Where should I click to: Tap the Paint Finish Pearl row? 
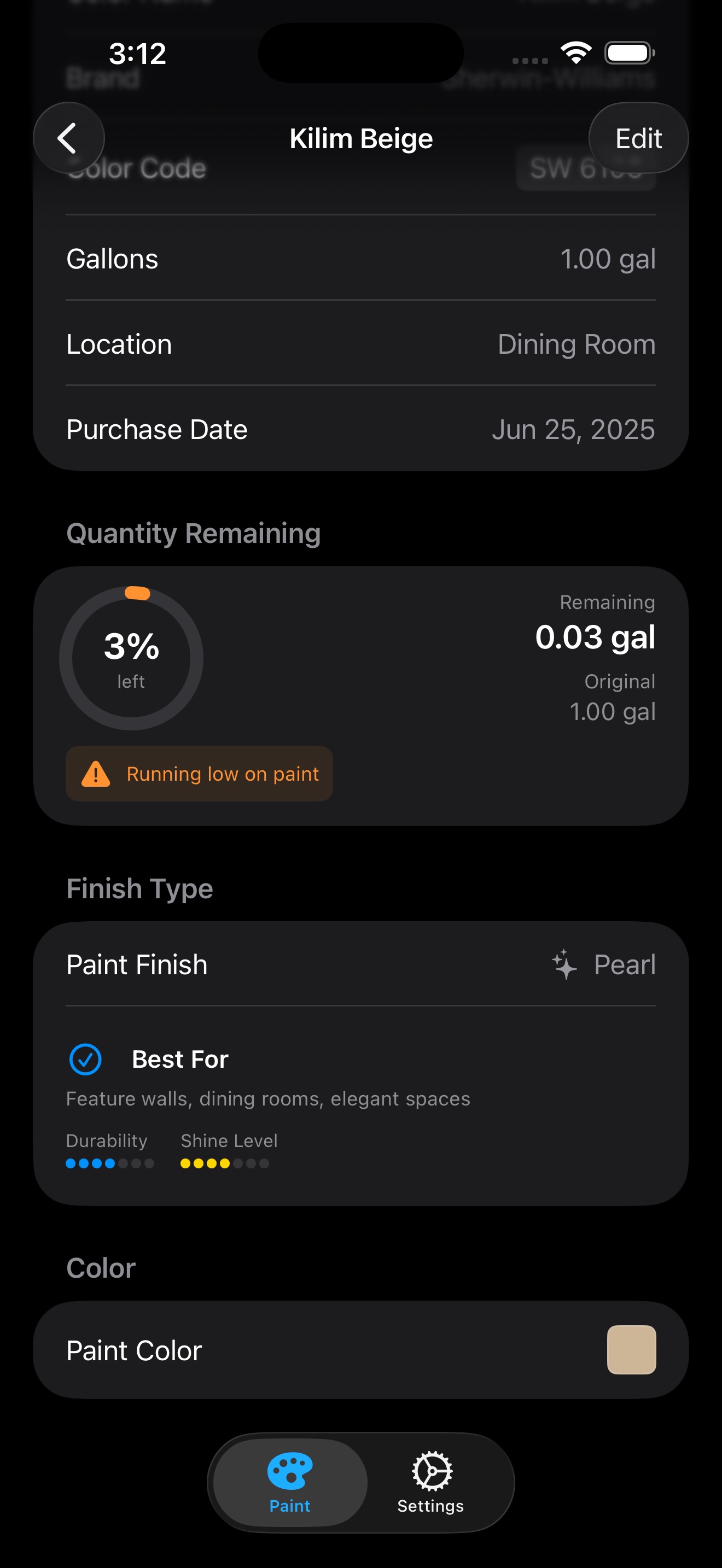[x=360, y=964]
